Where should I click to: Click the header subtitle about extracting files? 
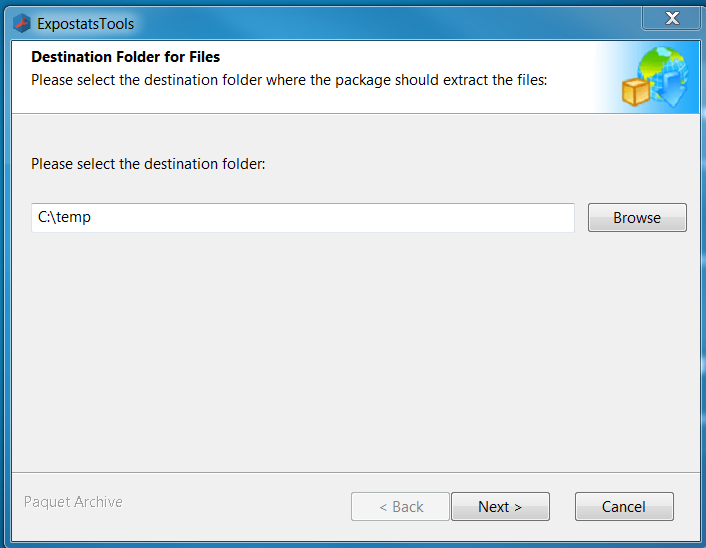pos(289,79)
